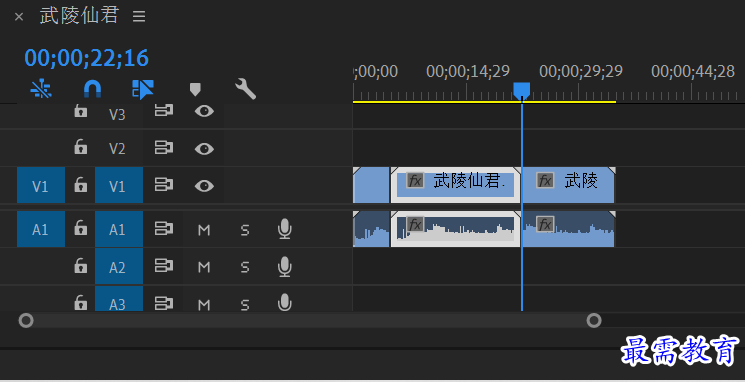Click left zoom scrollbar handle
The width and height of the screenshot is (745, 382).
pos(26,321)
